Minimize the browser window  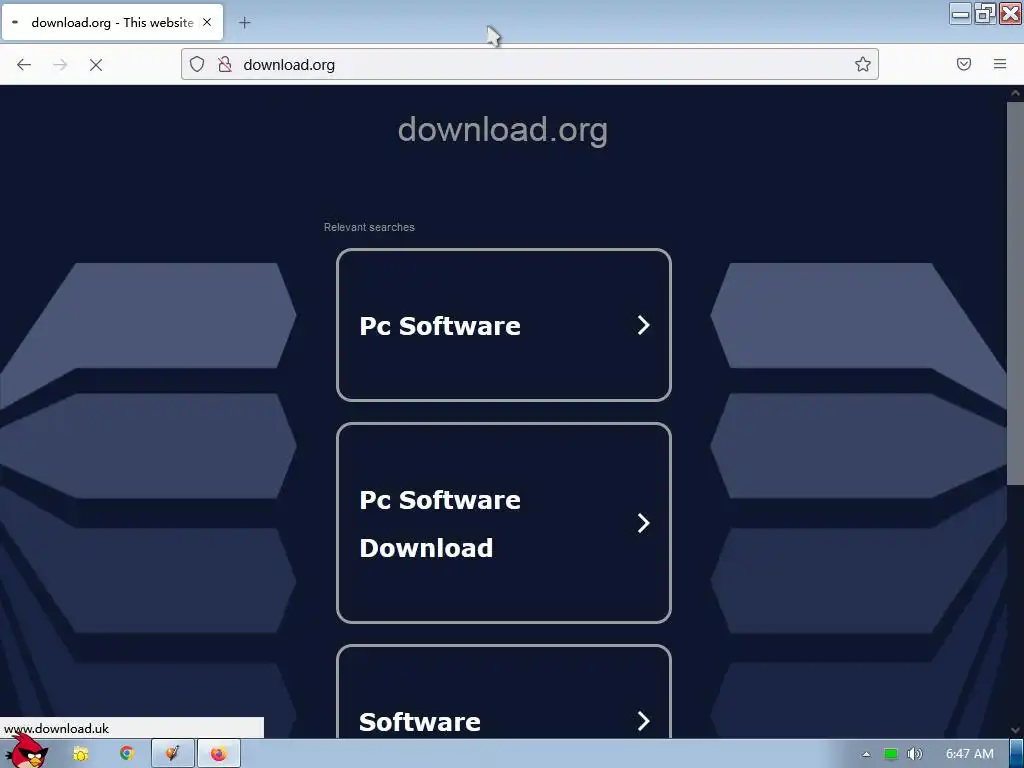pos(960,14)
